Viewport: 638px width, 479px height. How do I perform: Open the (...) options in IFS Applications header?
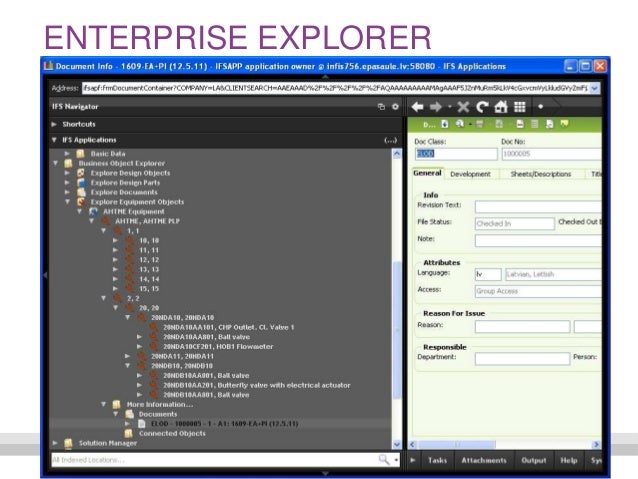pos(390,140)
